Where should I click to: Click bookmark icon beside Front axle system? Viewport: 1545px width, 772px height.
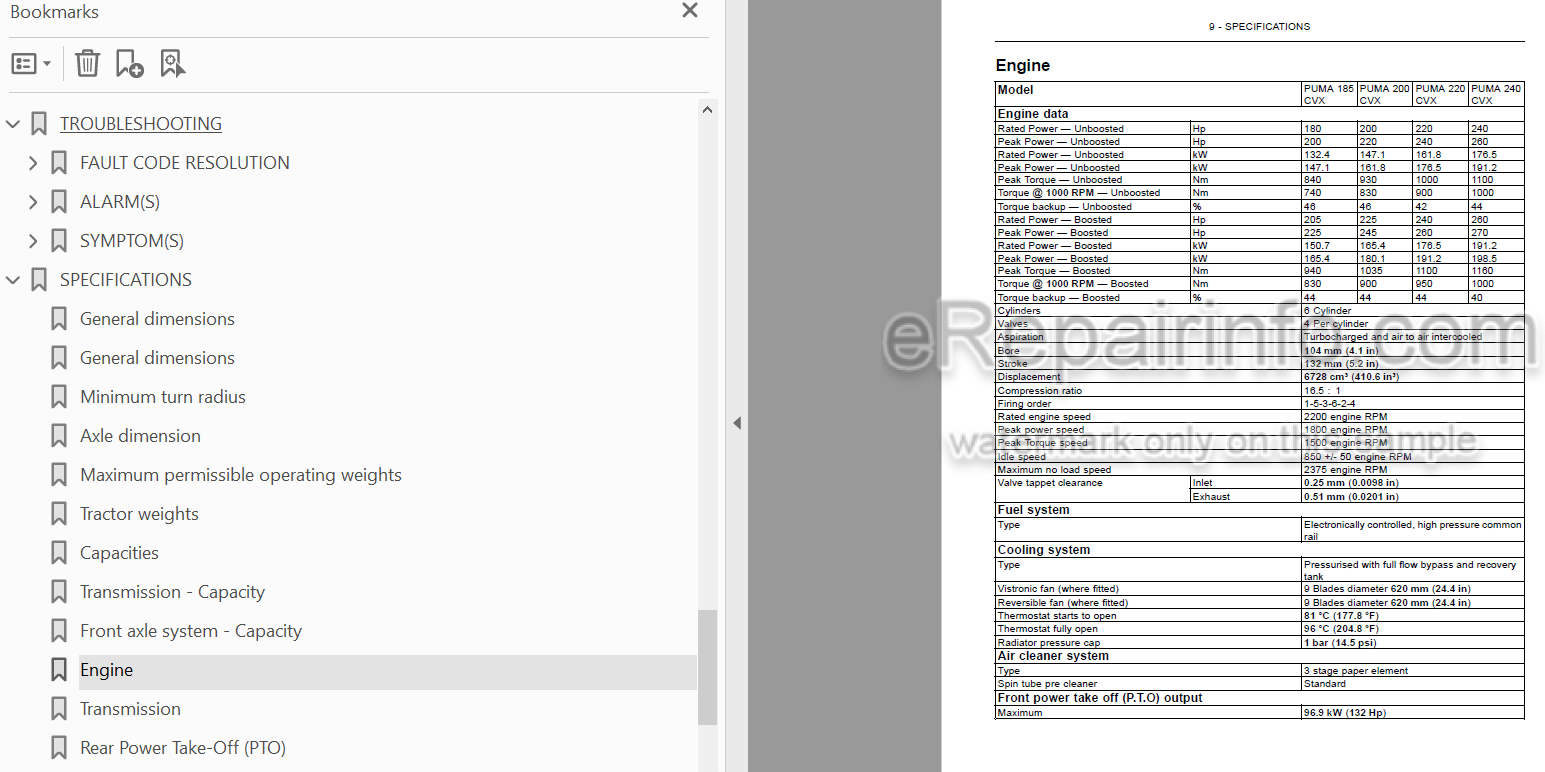pos(59,631)
